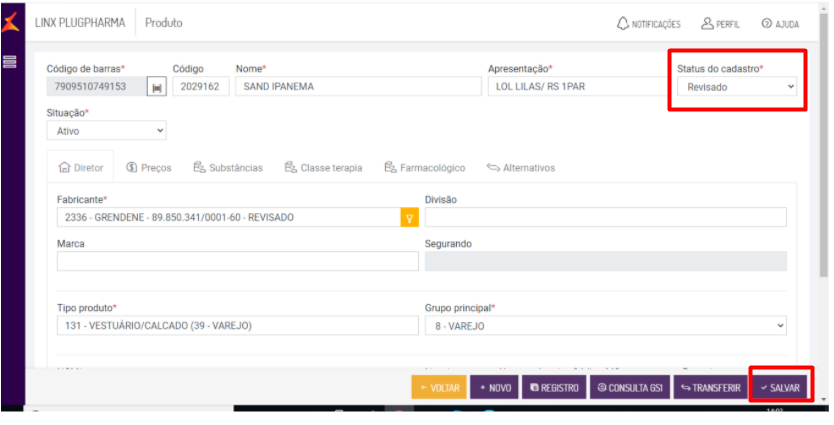The height and width of the screenshot is (425, 834).
Task: Open Ajuda help icon
Action: pos(780,23)
